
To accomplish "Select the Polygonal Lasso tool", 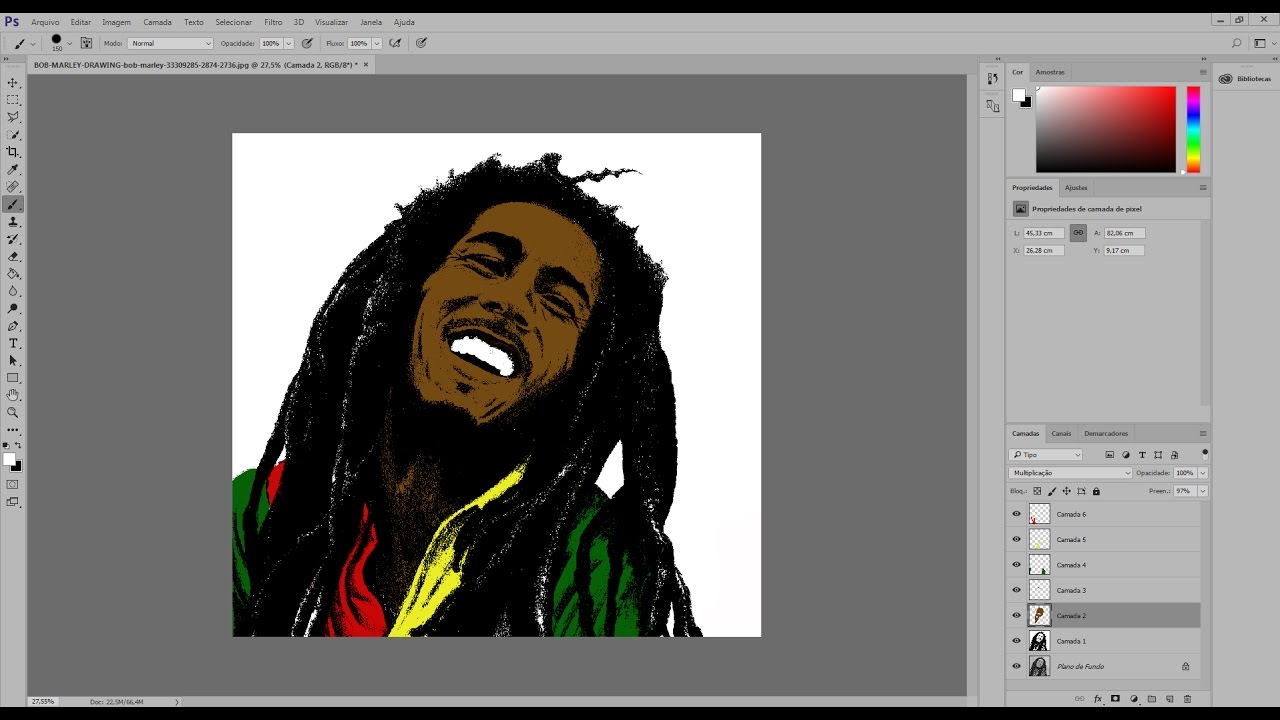I will point(13,117).
